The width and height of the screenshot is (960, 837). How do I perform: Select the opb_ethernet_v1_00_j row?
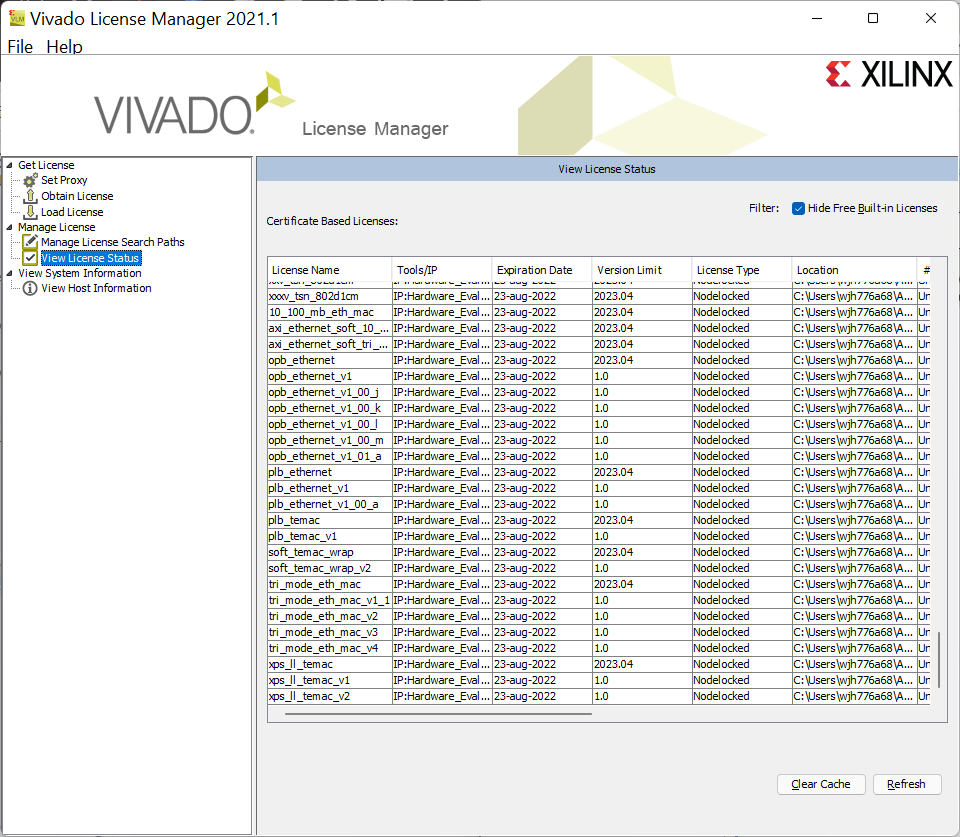tap(599, 392)
